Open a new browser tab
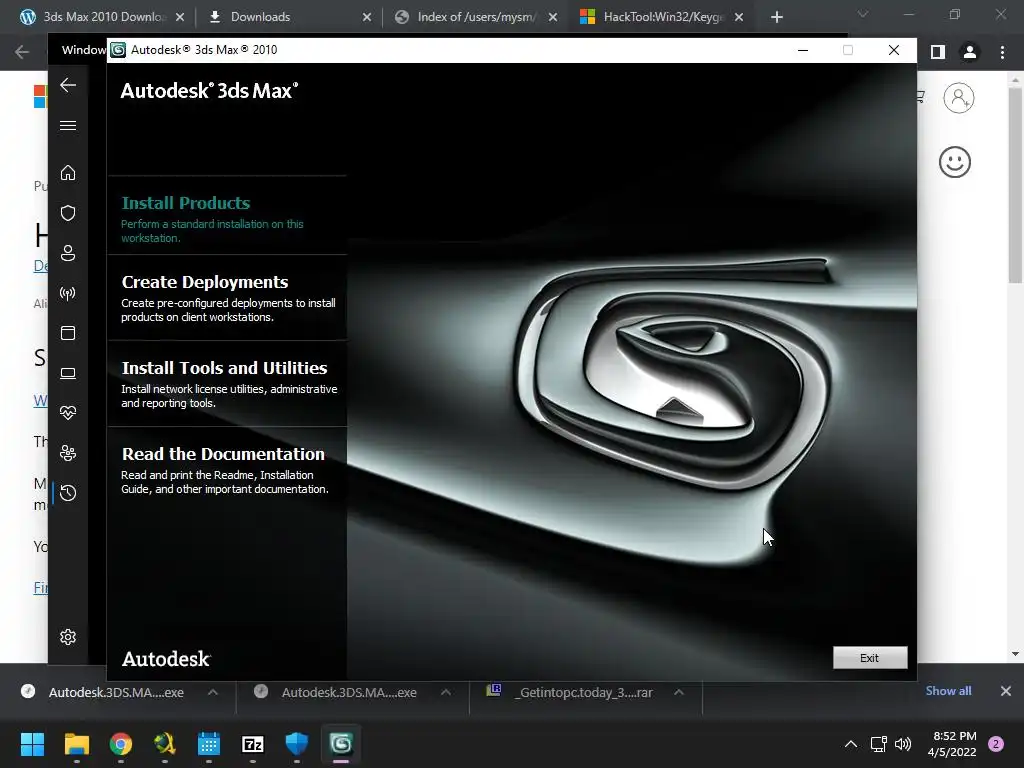Viewport: 1024px width, 768px height. 776,17
